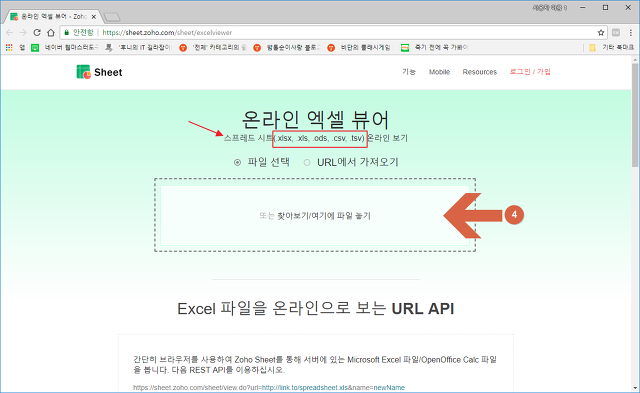Click the 온라인 엑셀 뷰어 heading
Screen dimensions: 640x393
point(315,120)
